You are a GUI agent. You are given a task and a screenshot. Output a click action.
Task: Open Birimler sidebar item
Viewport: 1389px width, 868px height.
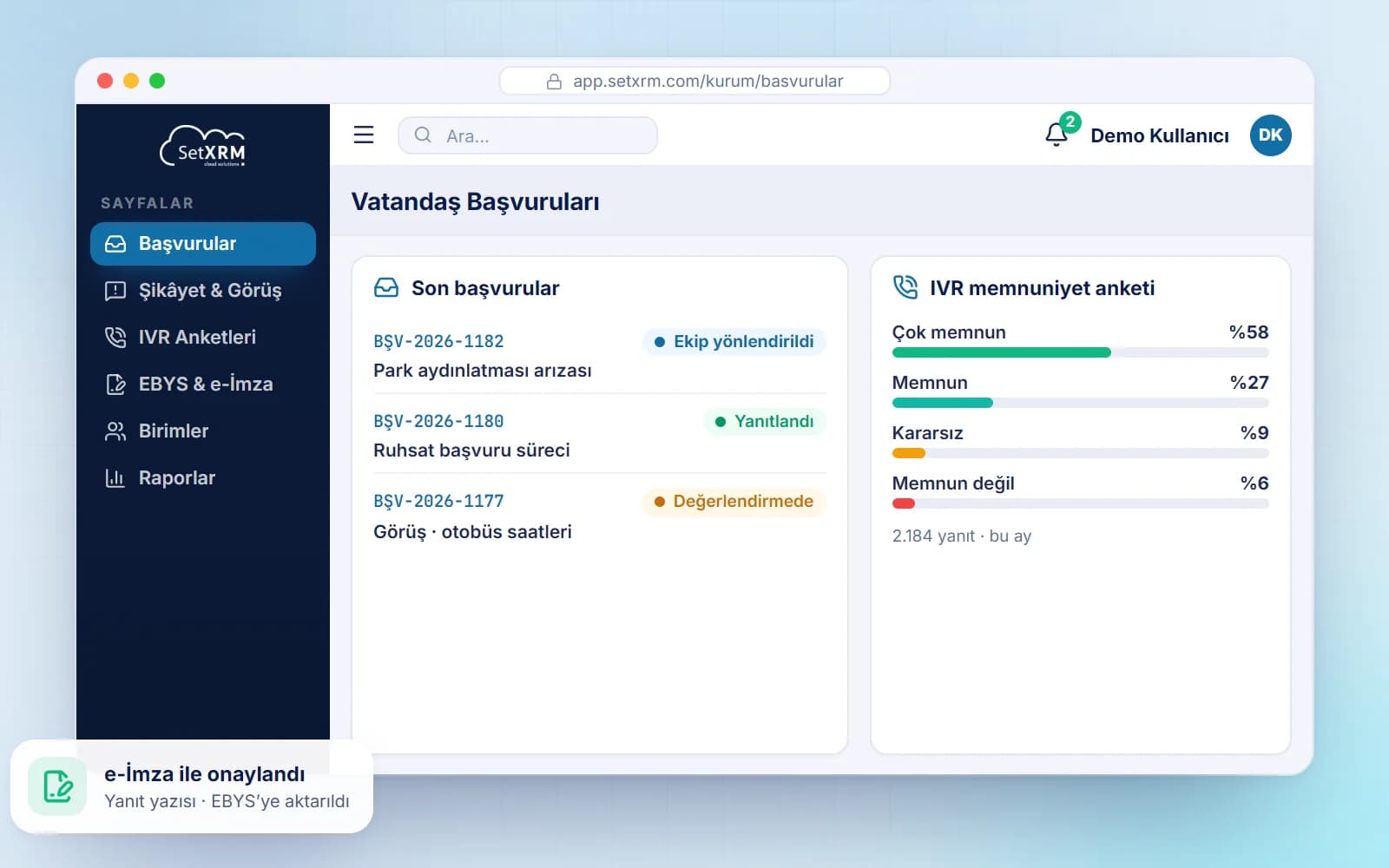pyautogui.click(x=203, y=431)
